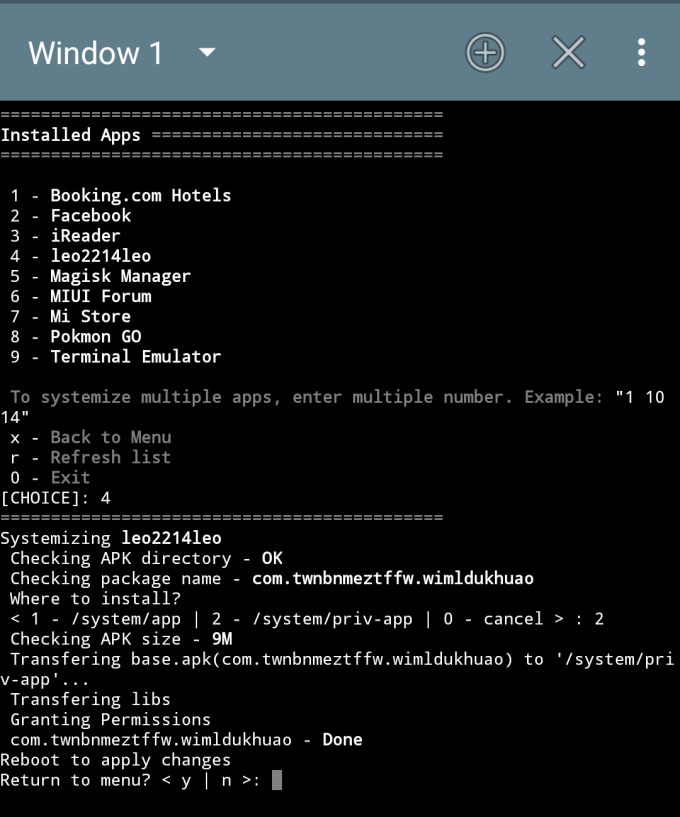The height and width of the screenshot is (817, 680).
Task: Tap the leo2214leo app entry
Action: 81,256
